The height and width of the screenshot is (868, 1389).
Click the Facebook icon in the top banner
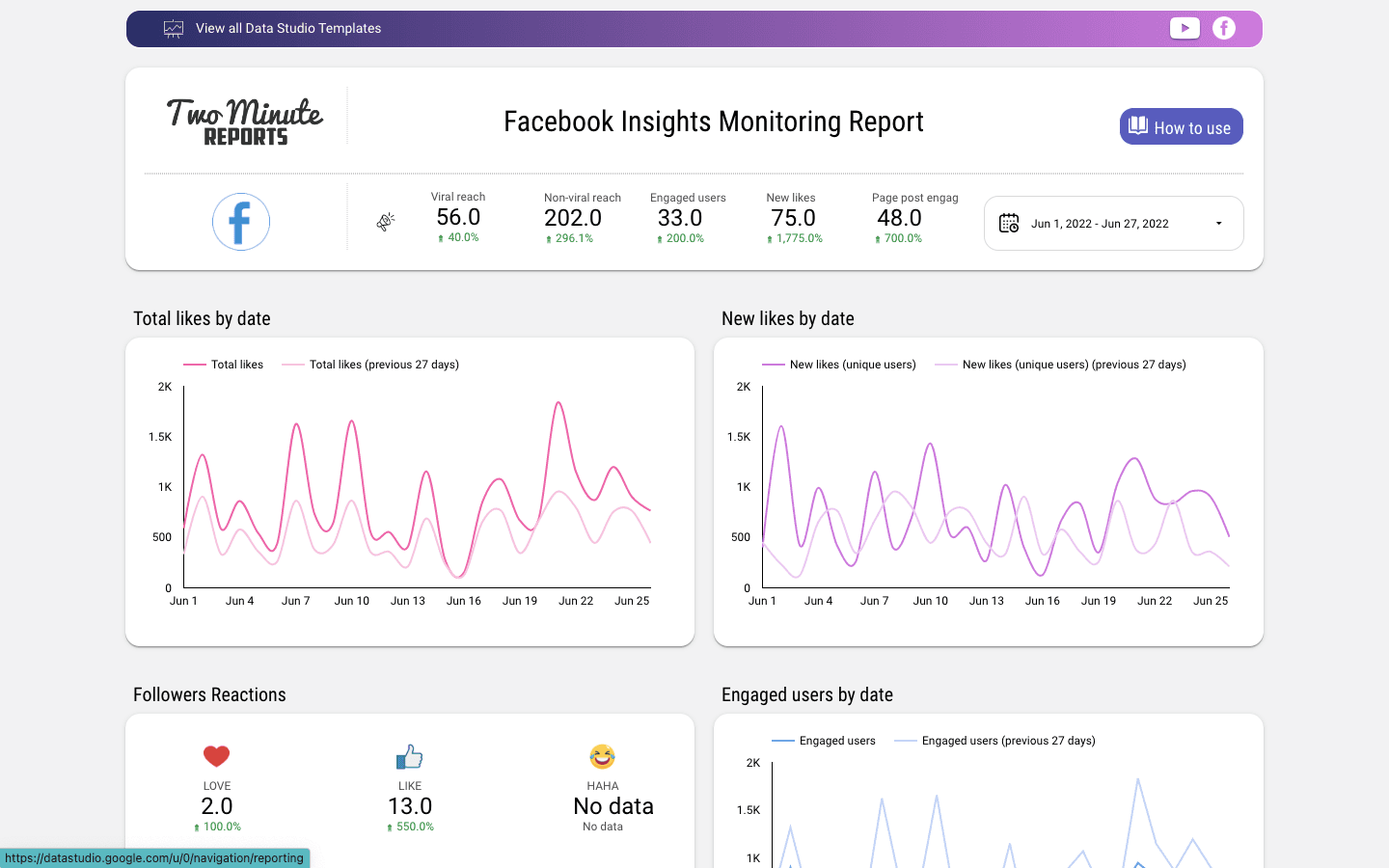(1224, 28)
